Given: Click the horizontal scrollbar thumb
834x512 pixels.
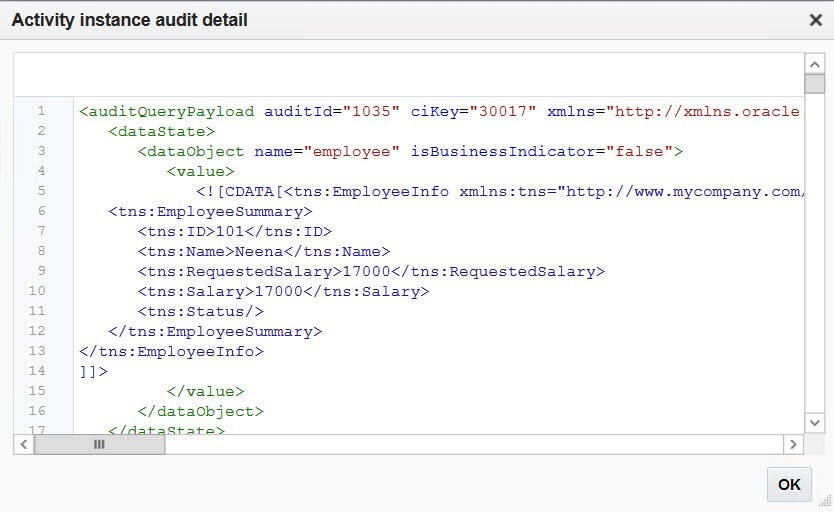Looking at the screenshot, I should (99, 444).
